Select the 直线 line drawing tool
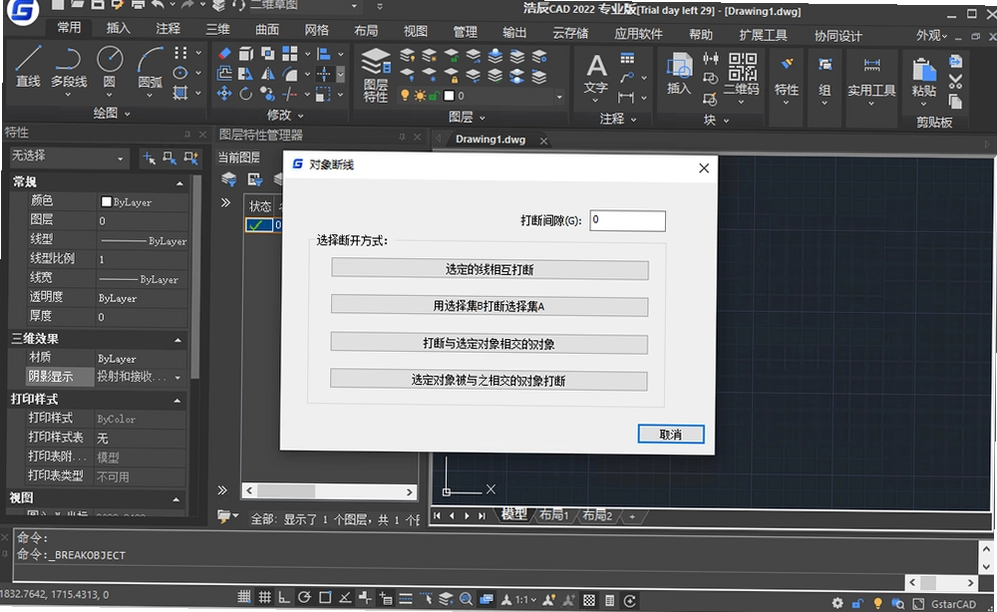This screenshot has height=612, width=997. (x=28, y=66)
